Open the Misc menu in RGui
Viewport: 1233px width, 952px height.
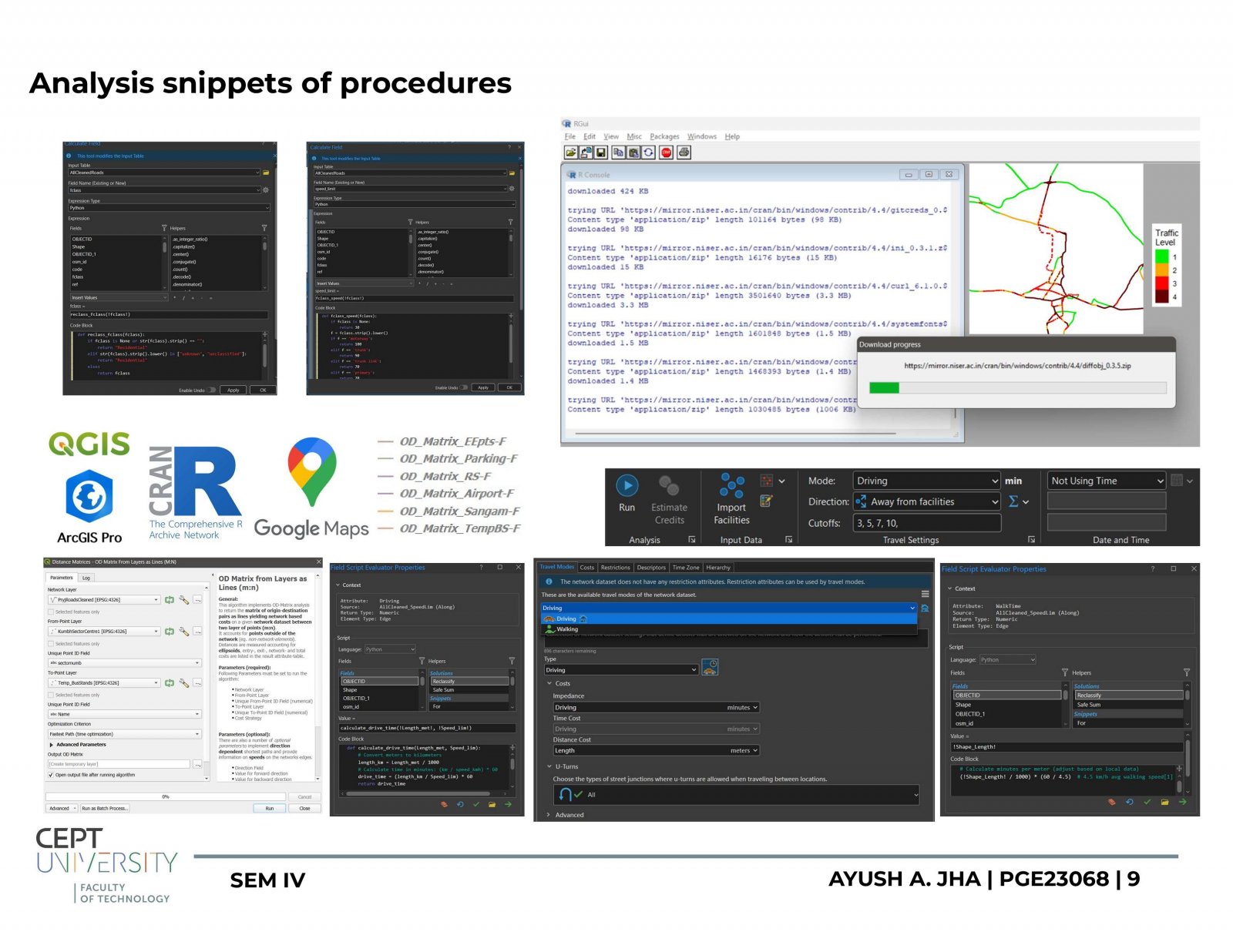pyautogui.click(x=634, y=136)
